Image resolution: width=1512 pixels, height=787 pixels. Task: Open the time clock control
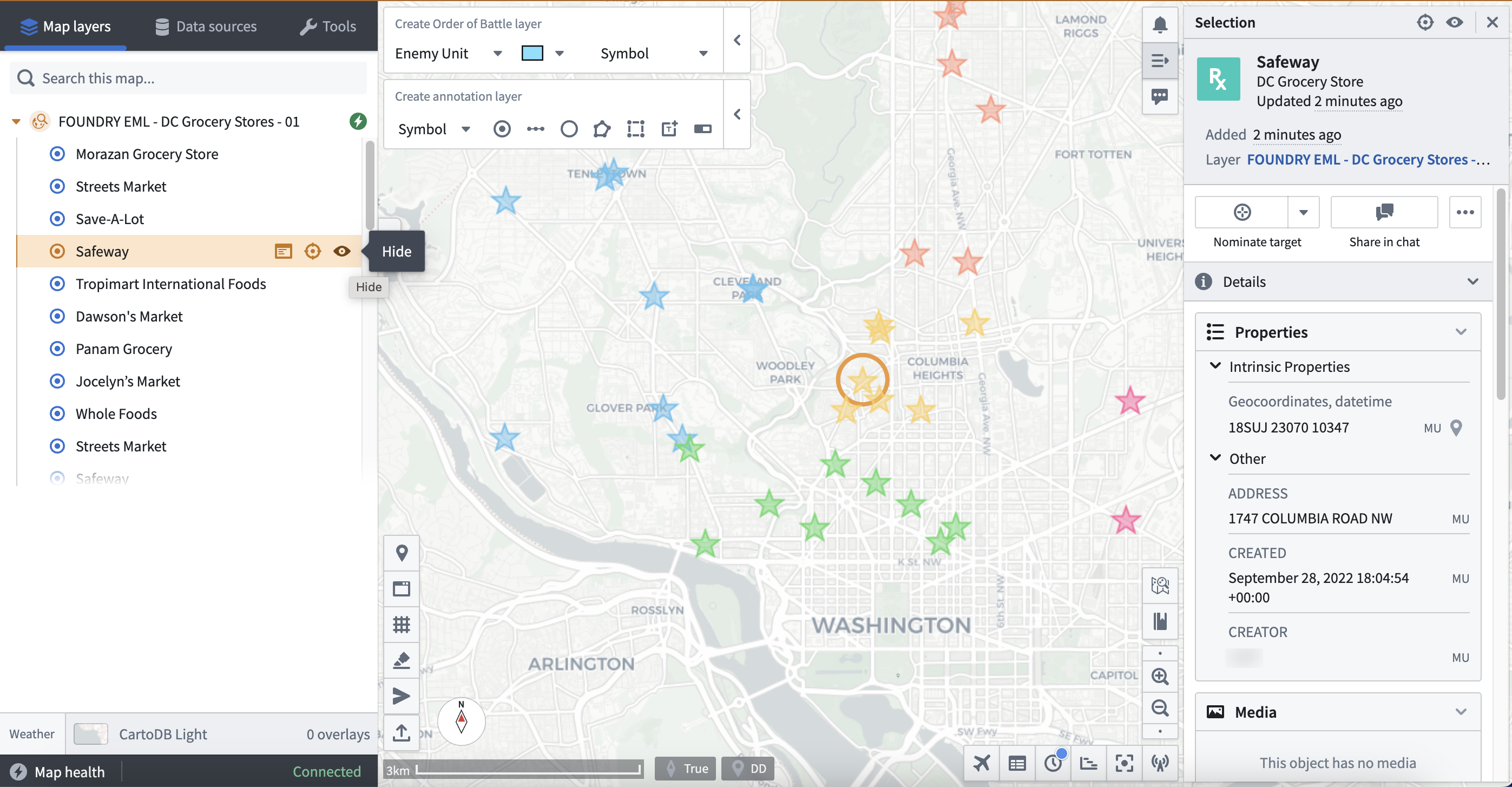(x=1053, y=763)
